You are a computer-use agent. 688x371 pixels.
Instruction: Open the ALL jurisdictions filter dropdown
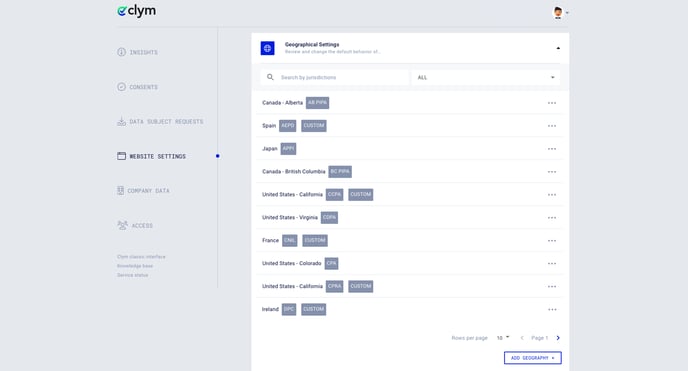(486, 77)
